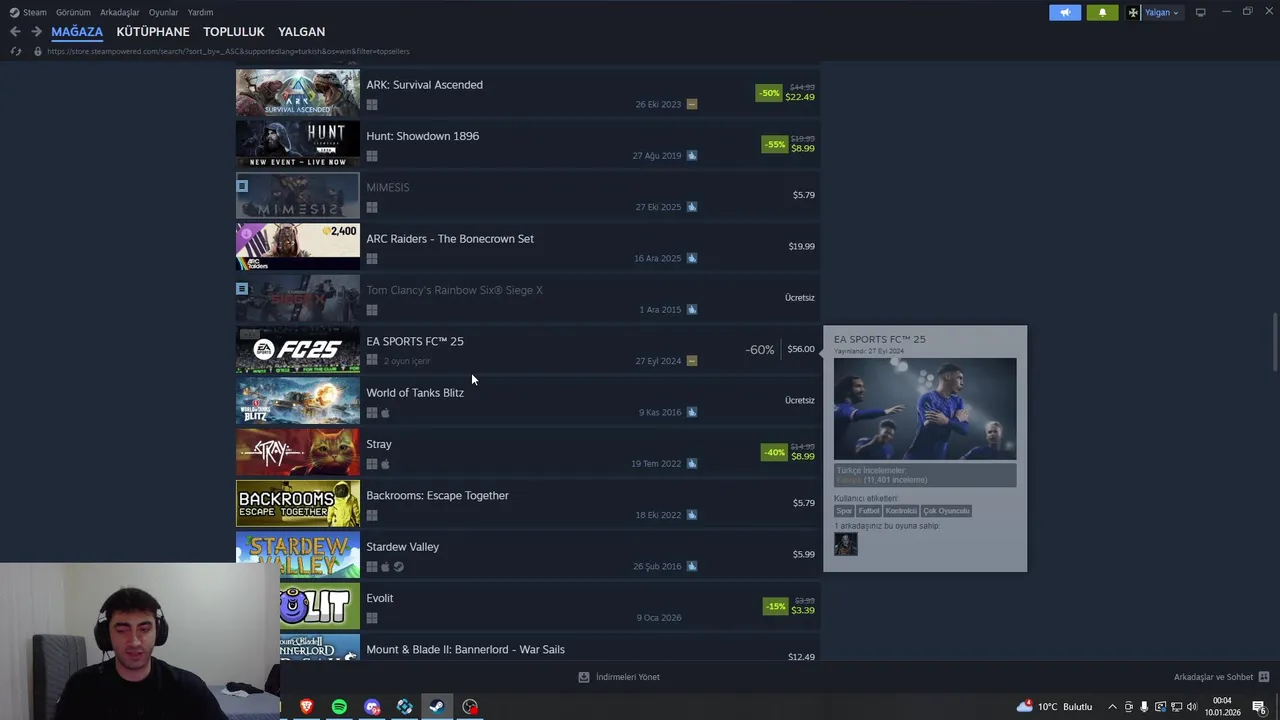Screen dimensions: 1280x720
Task: Open the Yardım menu
Action: click(x=200, y=12)
